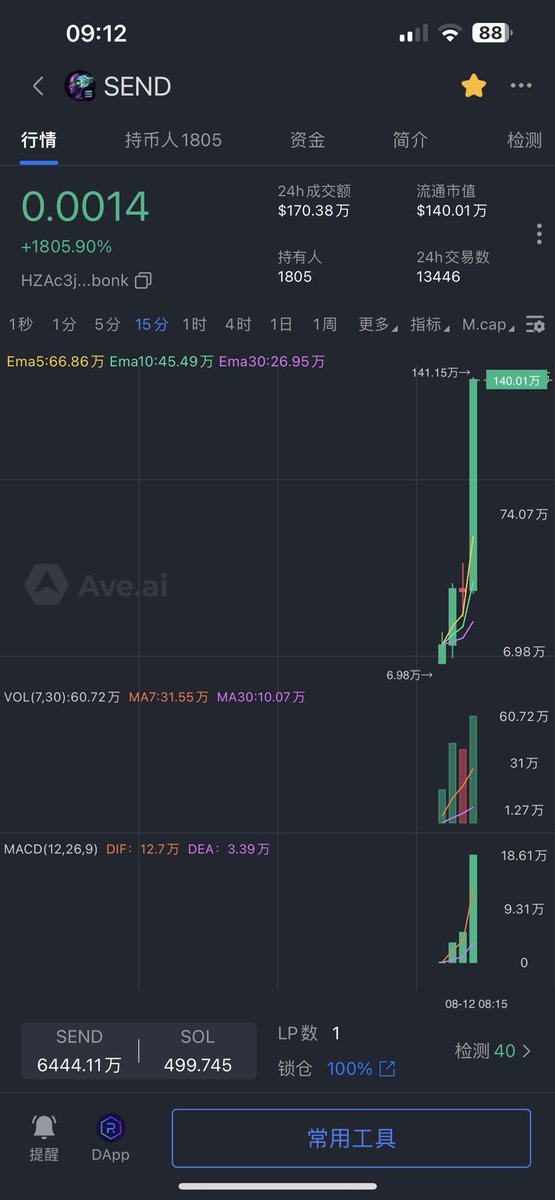555x1200 pixels.
Task: Switch to the 持币人 1805 tab
Action: tap(173, 140)
